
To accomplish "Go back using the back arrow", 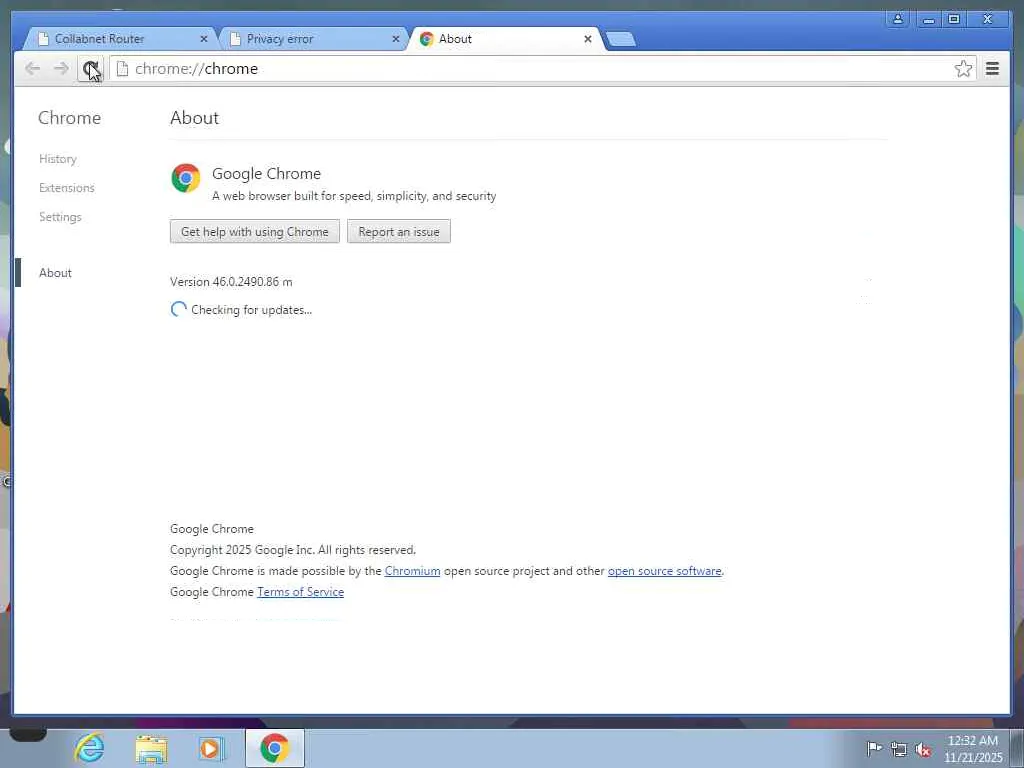I will [33, 69].
